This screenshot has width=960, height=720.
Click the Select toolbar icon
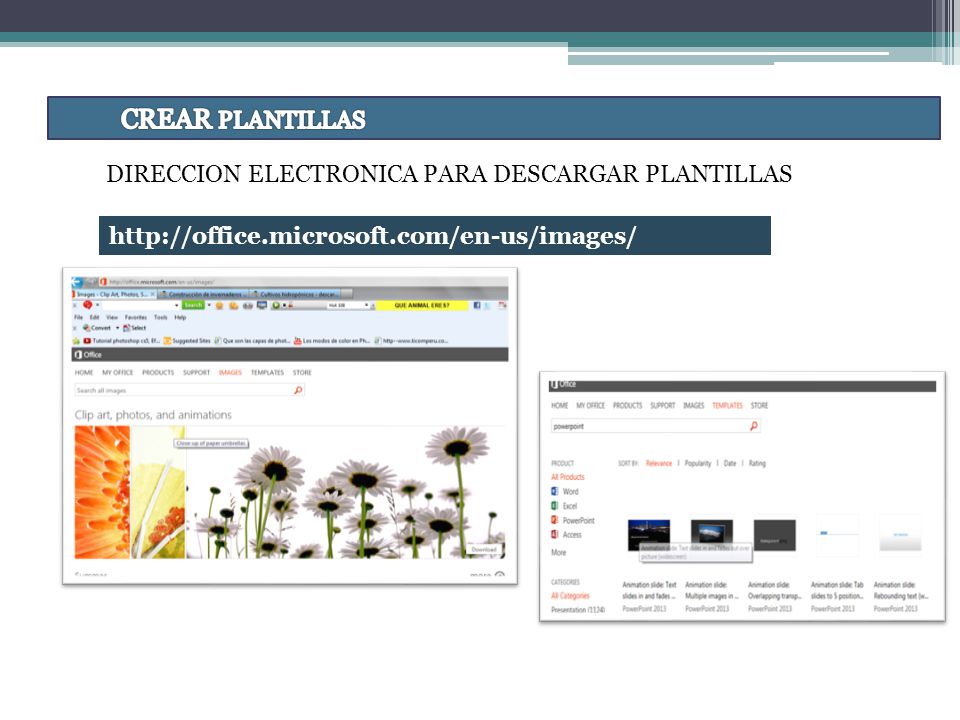click(x=127, y=328)
